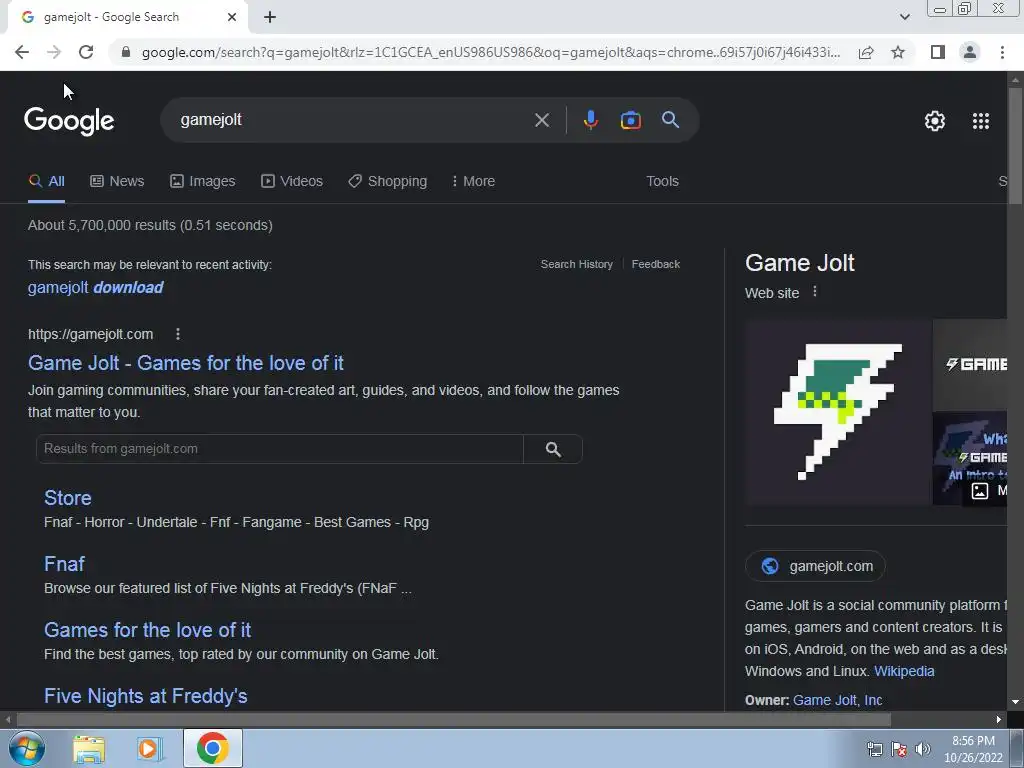Image resolution: width=1024 pixels, height=768 pixels.
Task: Share this page via the share icon
Action: [866, 52]
